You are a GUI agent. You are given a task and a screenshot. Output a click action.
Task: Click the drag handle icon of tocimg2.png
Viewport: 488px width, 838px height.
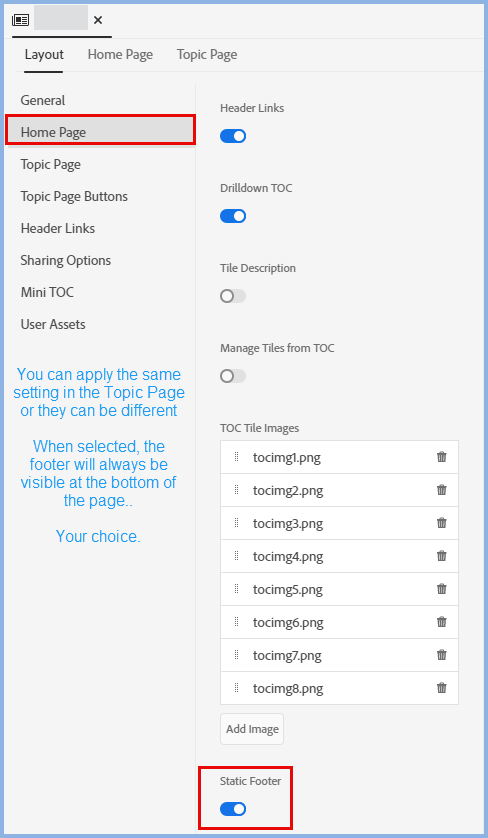tap(236, 490)
